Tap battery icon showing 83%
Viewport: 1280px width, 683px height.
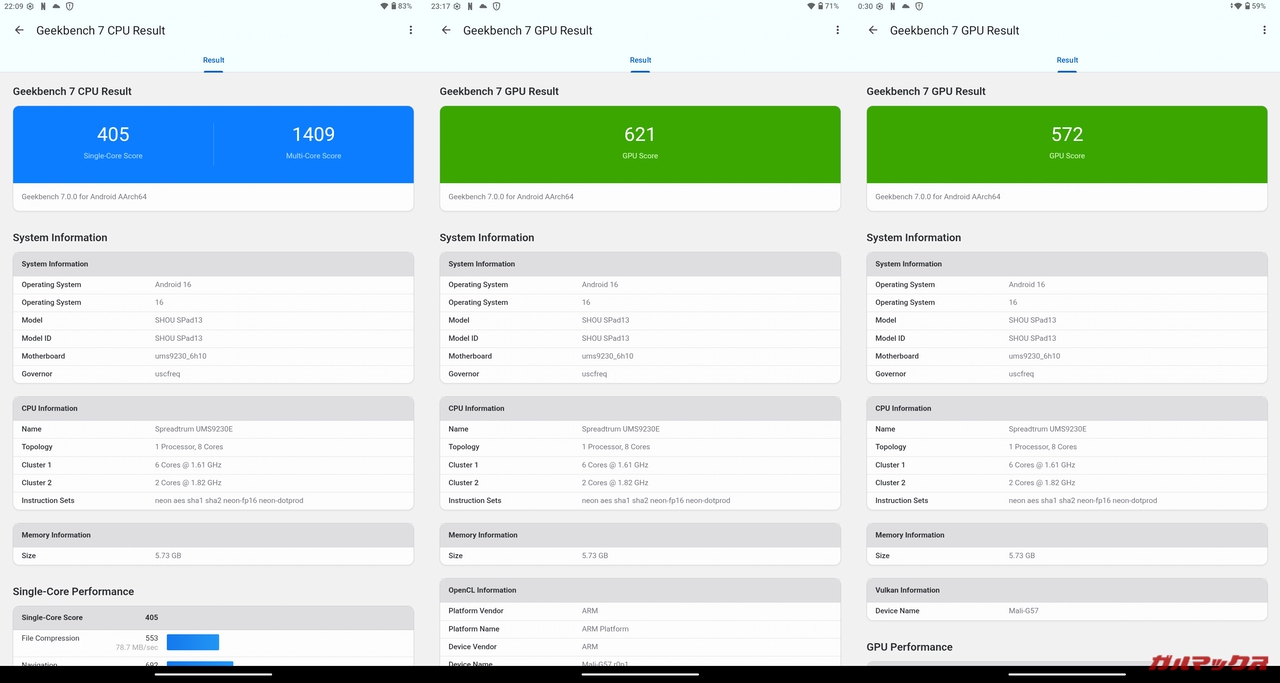394,6
